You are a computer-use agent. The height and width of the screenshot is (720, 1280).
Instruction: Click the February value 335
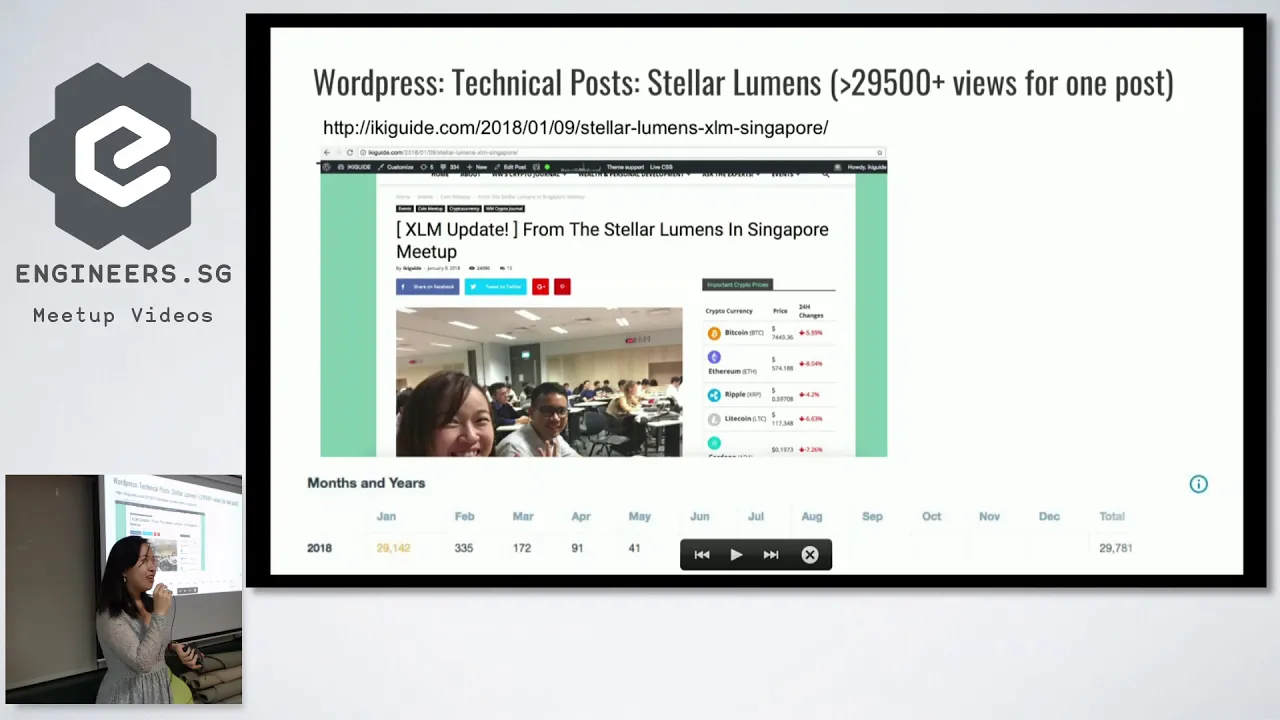463,548
